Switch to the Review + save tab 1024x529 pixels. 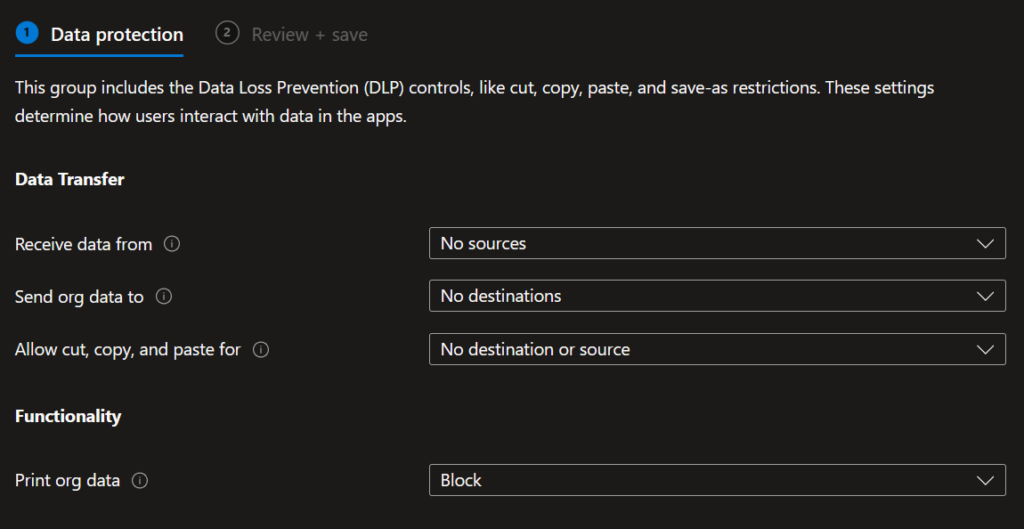point(309,35)
